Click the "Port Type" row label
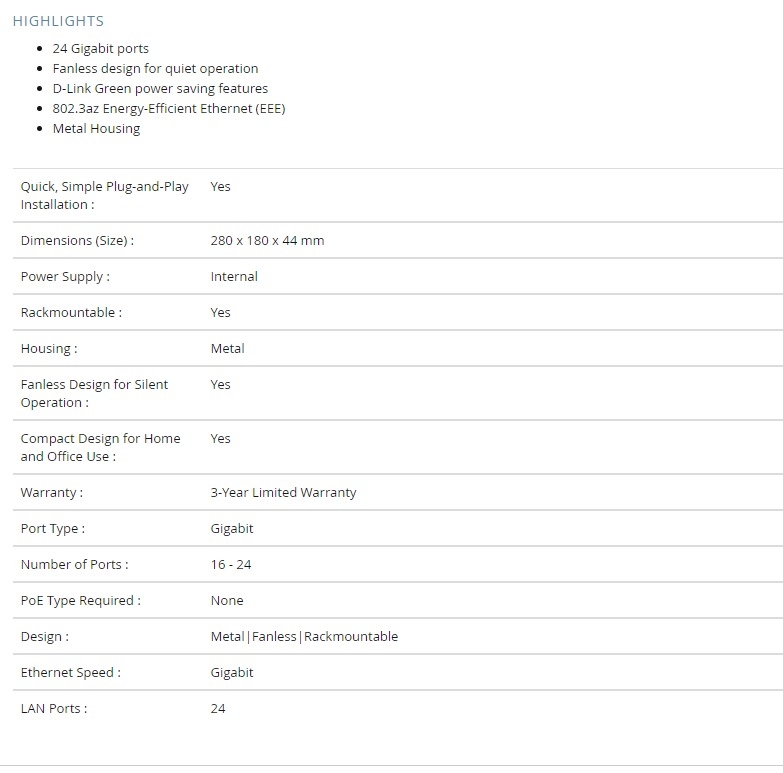The height and width of the screenshot is (773, 783). pyautogui.click(x=53, y=528)
